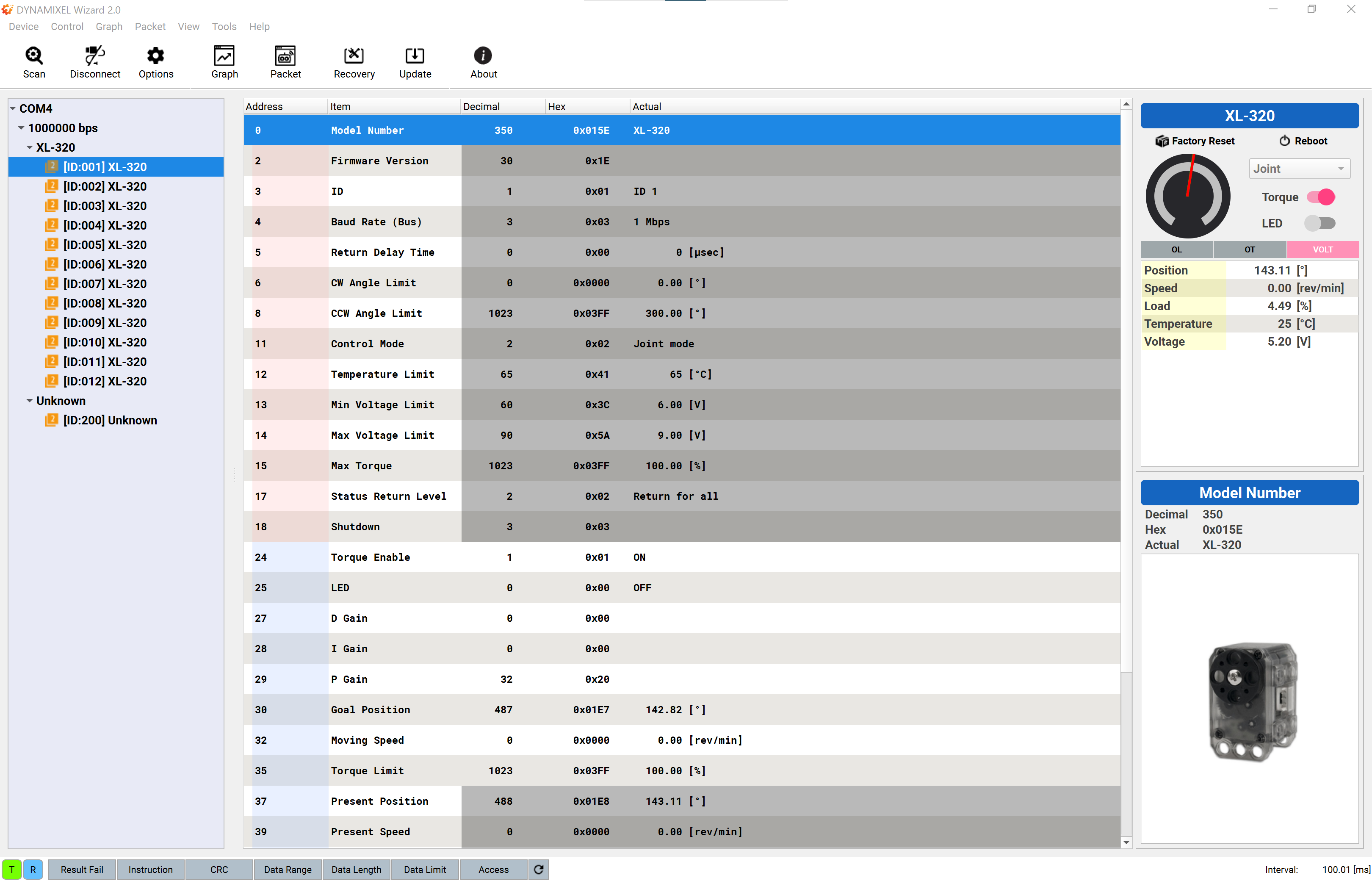Select the Goal Position row

click(682, 709)
